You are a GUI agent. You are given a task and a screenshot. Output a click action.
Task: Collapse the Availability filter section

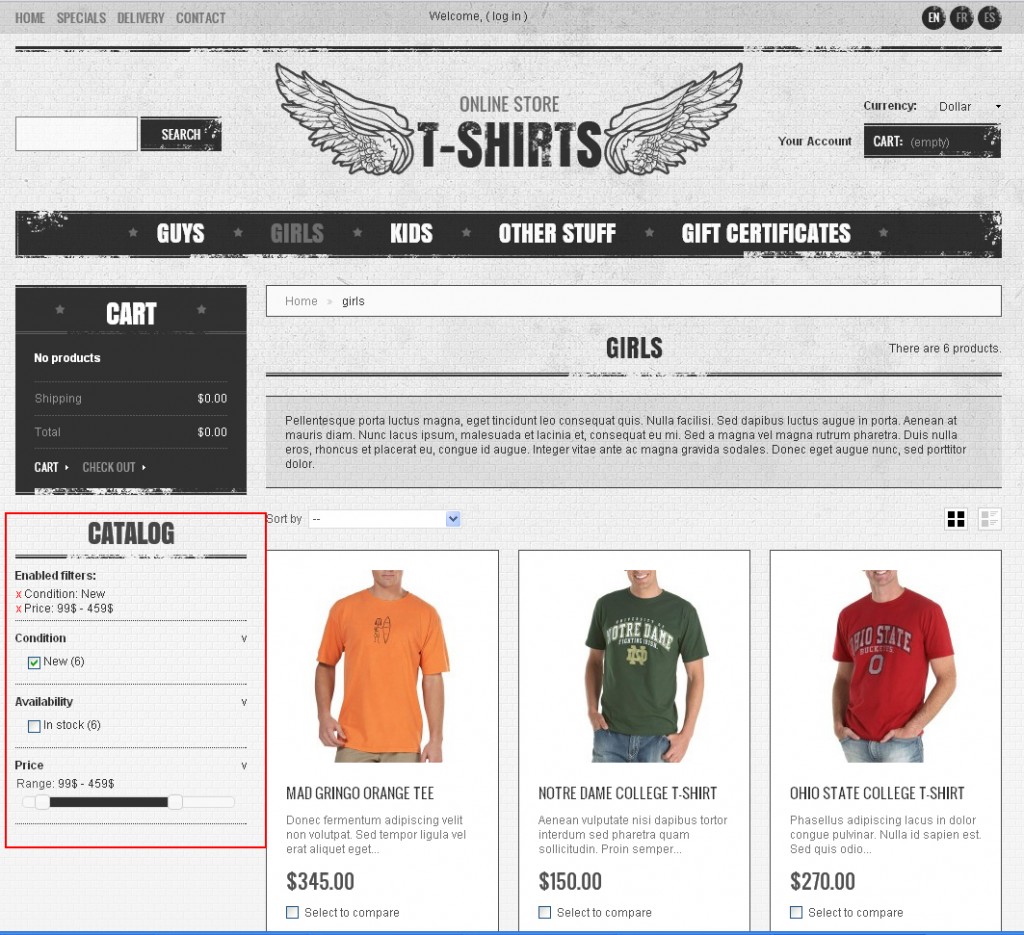tap(244, 703)
